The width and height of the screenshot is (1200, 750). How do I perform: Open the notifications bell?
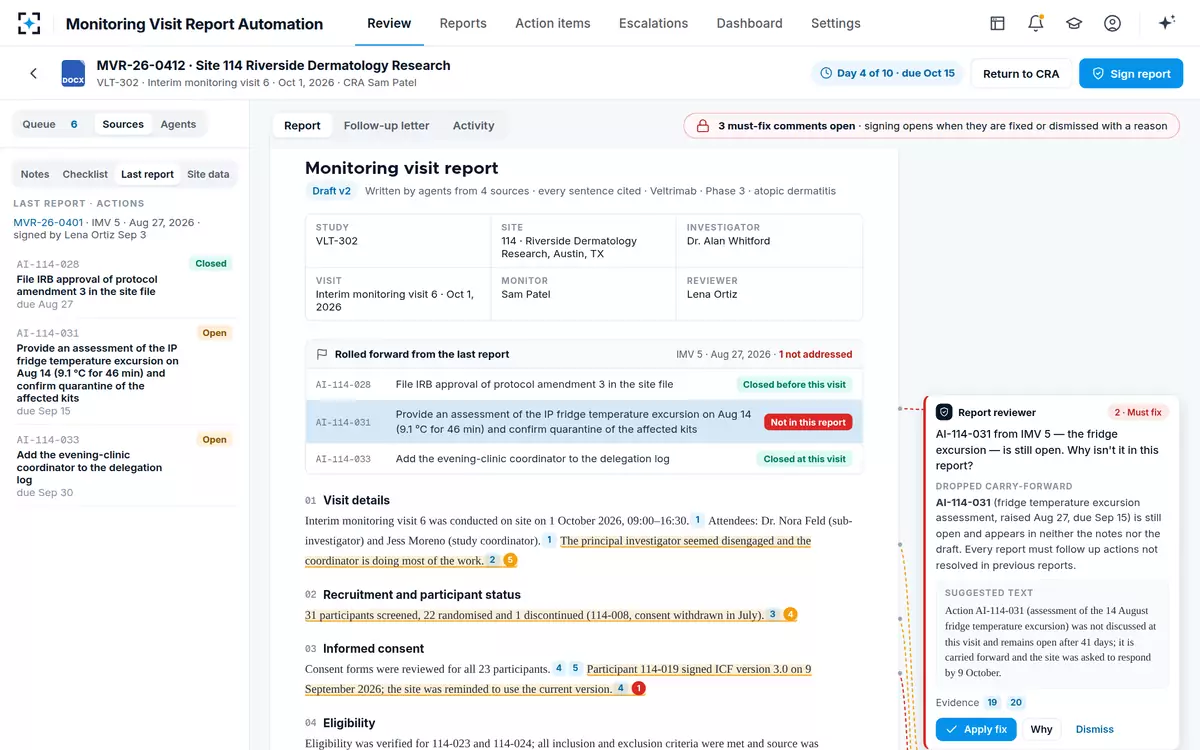(1036, 23)
